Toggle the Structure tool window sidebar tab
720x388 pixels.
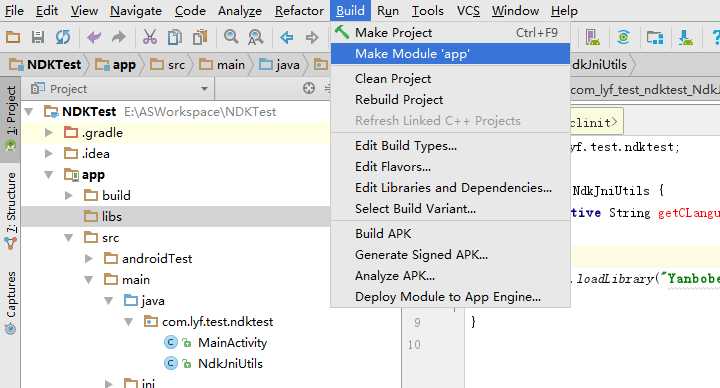click(x=10, y=211)
